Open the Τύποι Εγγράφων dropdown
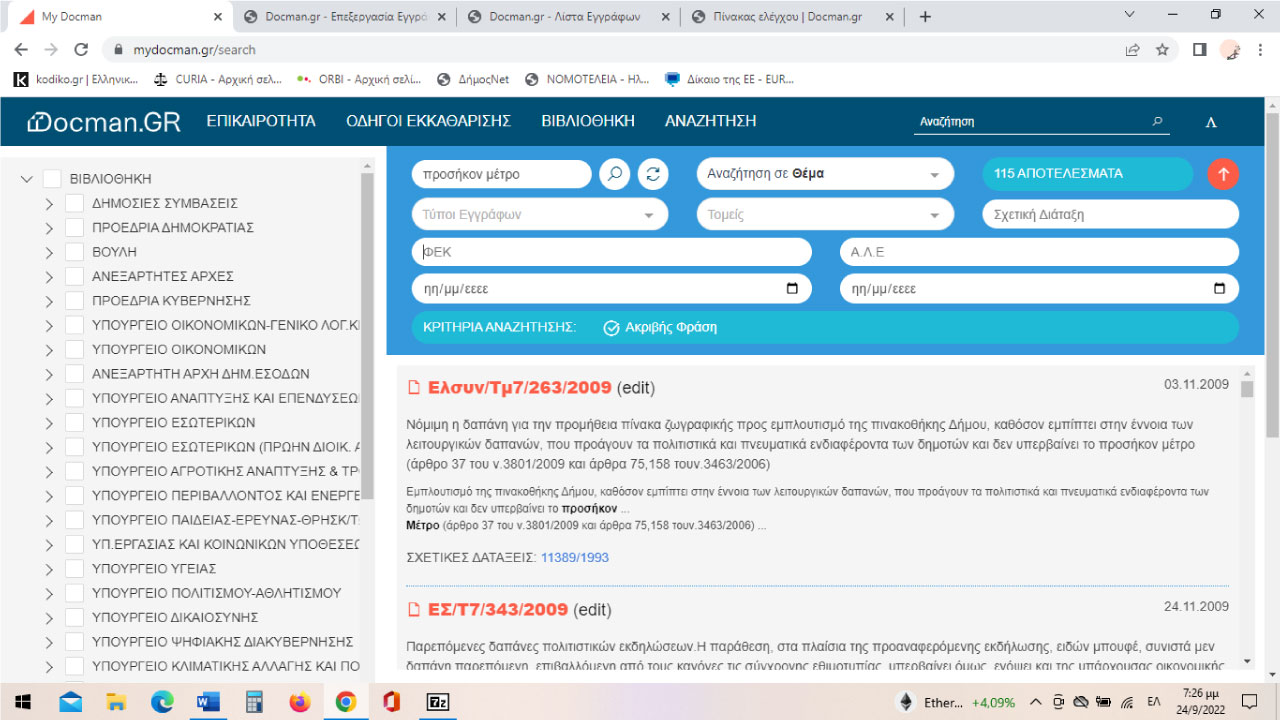 [540, 213]
